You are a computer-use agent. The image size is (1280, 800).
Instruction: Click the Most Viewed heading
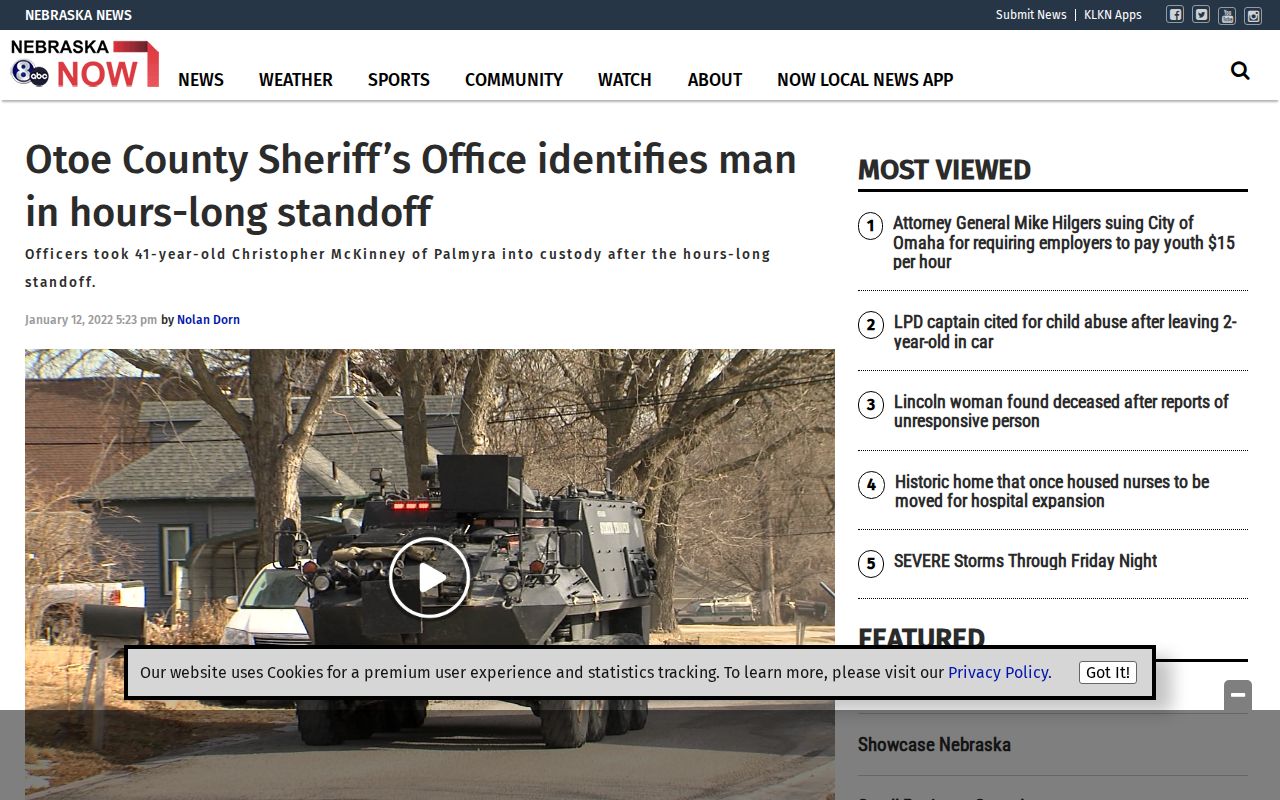pos(944,170)
